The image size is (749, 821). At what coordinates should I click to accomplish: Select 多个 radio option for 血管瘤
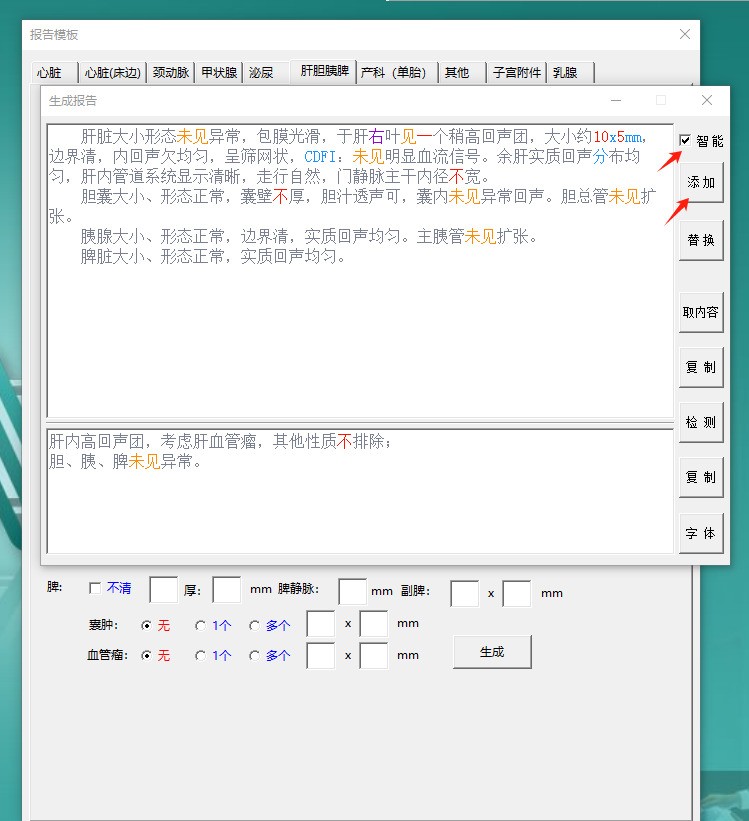(x=255, y=656)
